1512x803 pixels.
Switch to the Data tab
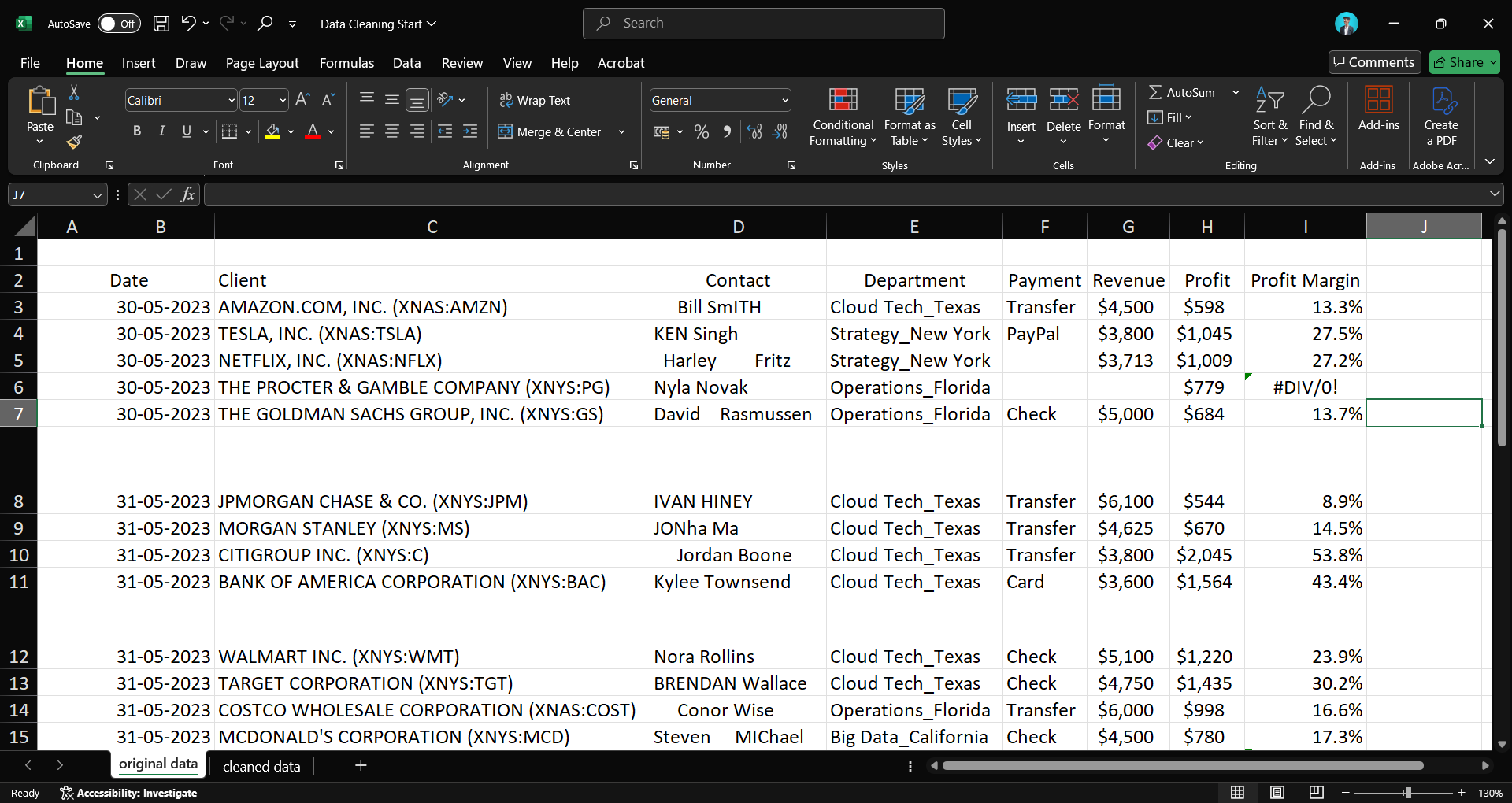click(x=407, y=63)
